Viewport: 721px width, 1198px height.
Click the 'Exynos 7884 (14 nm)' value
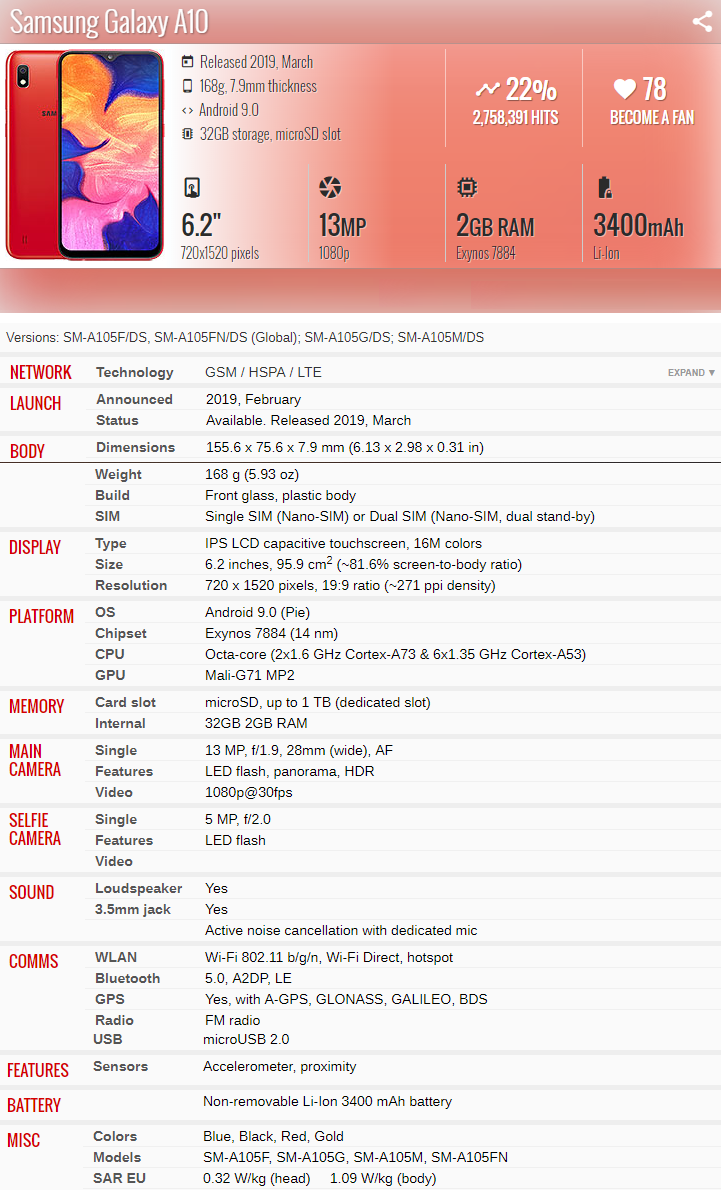point(271,633)
